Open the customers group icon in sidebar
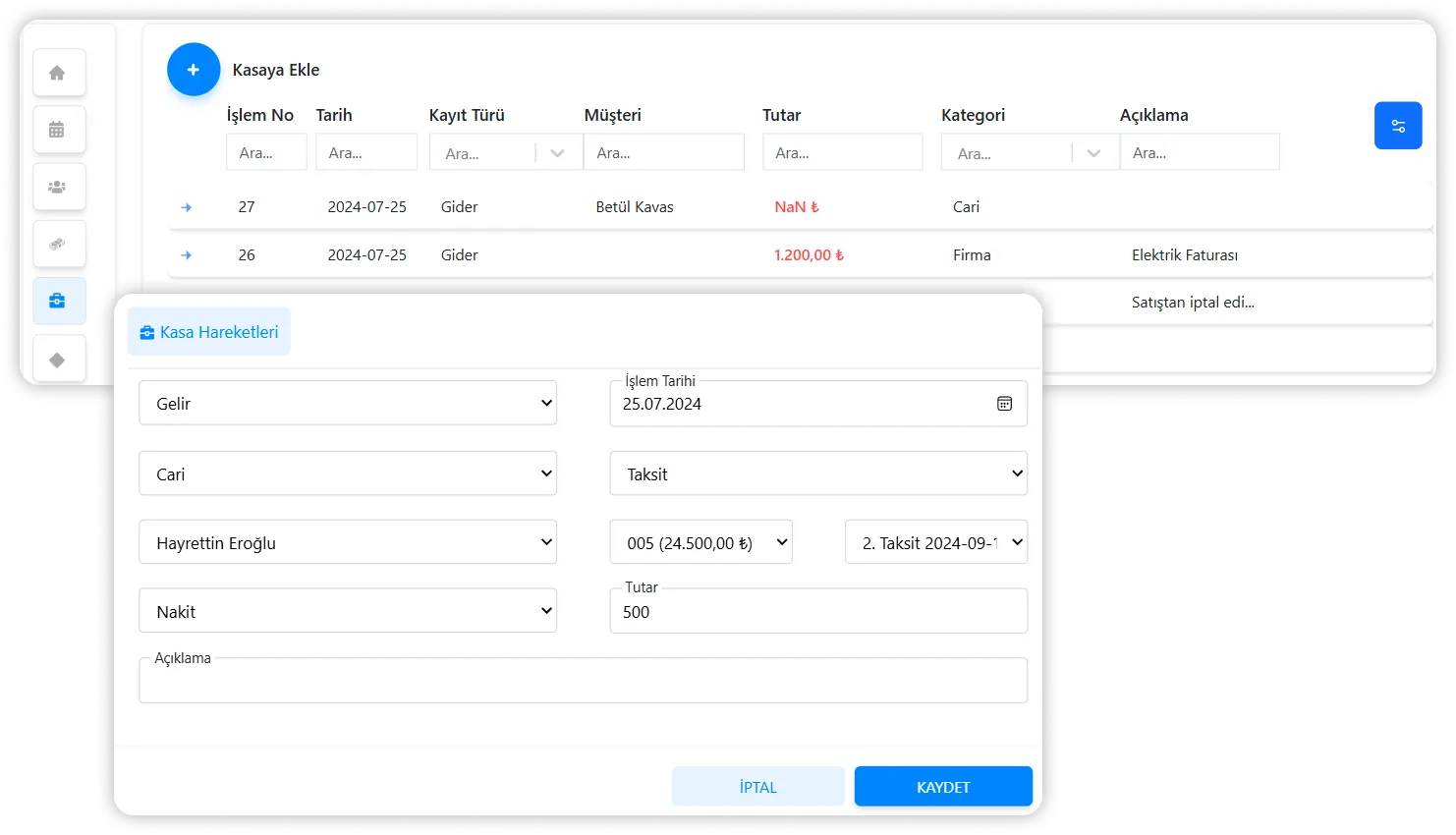Screen dimensions: 1456x835 [x=58, y=187]
